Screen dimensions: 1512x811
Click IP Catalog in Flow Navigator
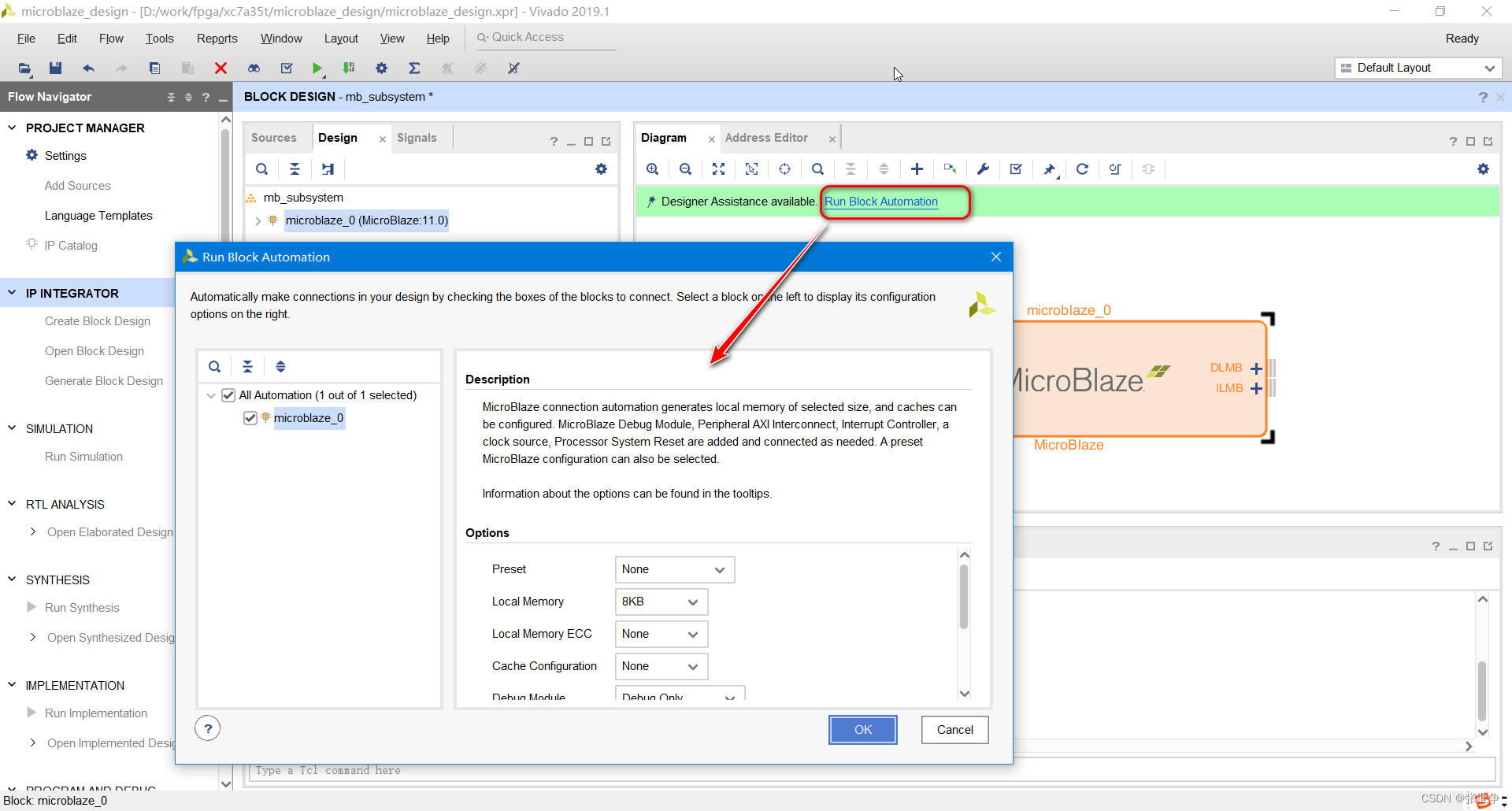click(x=71, y=246)
